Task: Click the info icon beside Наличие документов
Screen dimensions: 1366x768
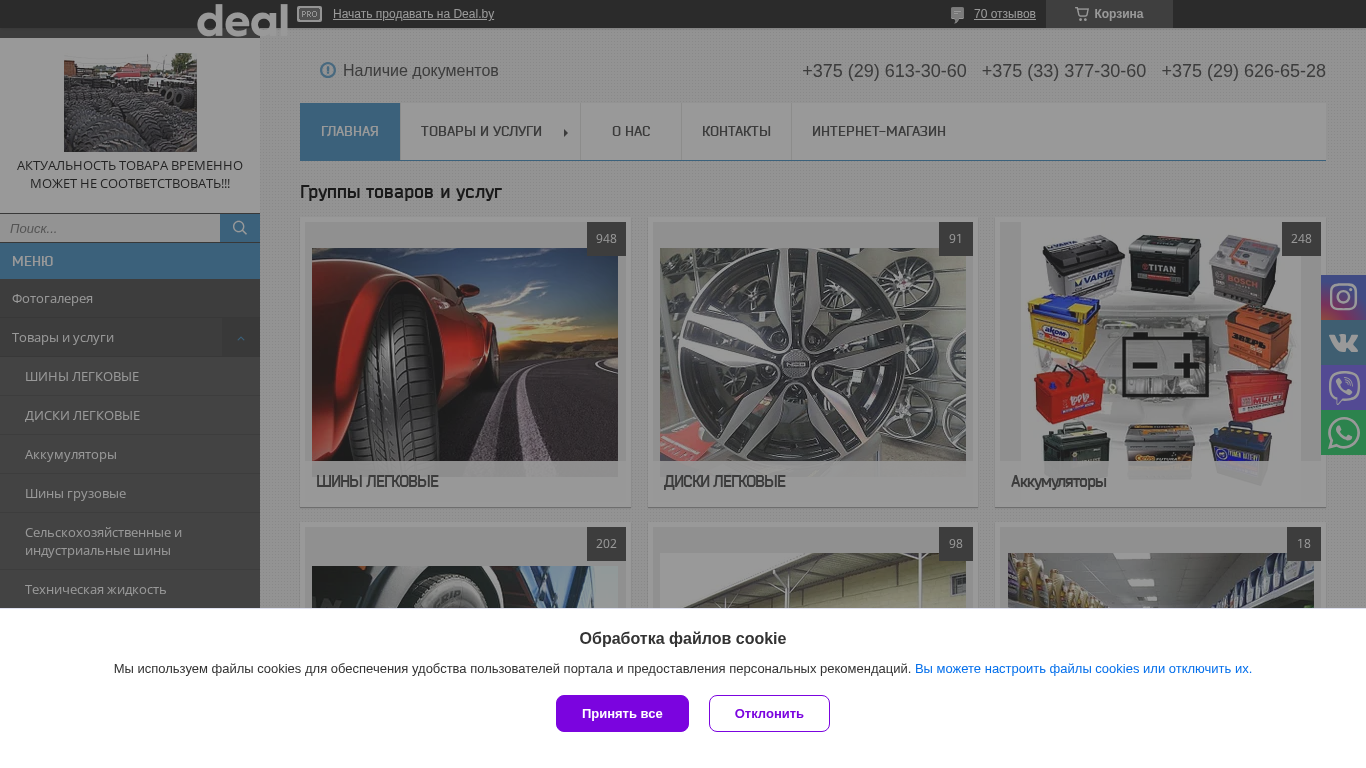Action: [328, 70]
